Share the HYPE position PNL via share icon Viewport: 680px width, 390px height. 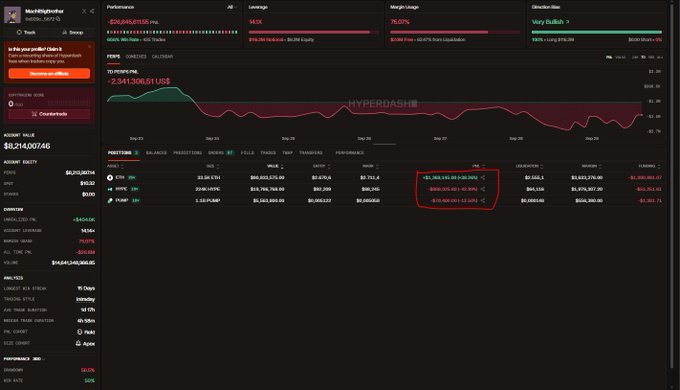483,189
